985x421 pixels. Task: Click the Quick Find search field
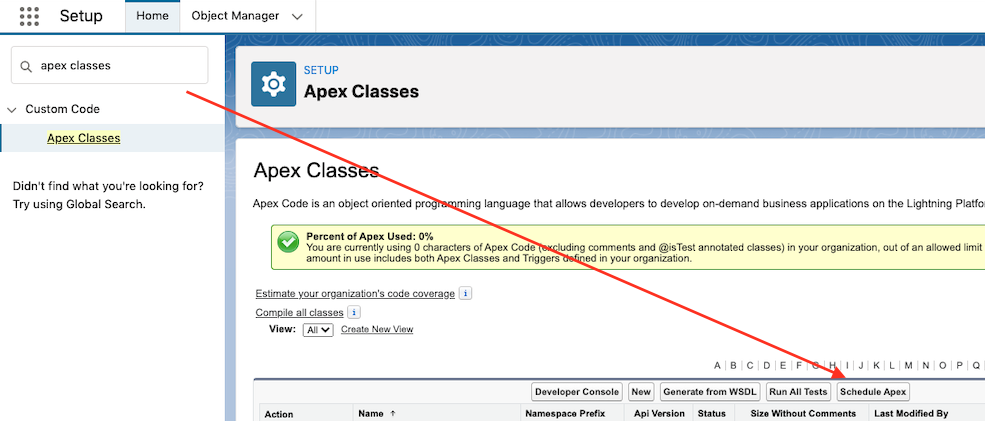point(109,65)
